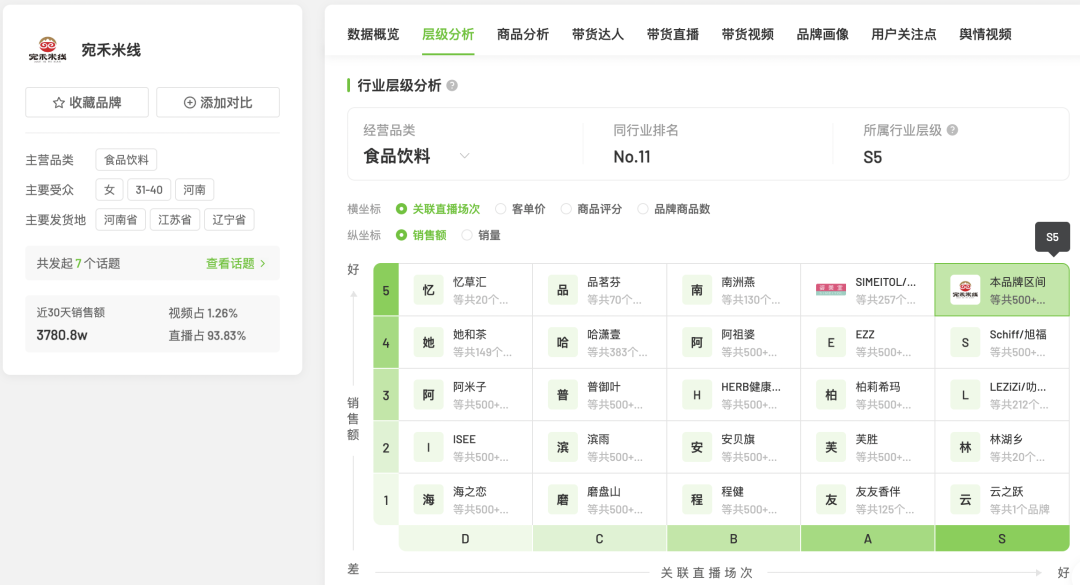Click the 林湖乡 brand avatar icon
The image size is (1080, 585).
[965, 447]
